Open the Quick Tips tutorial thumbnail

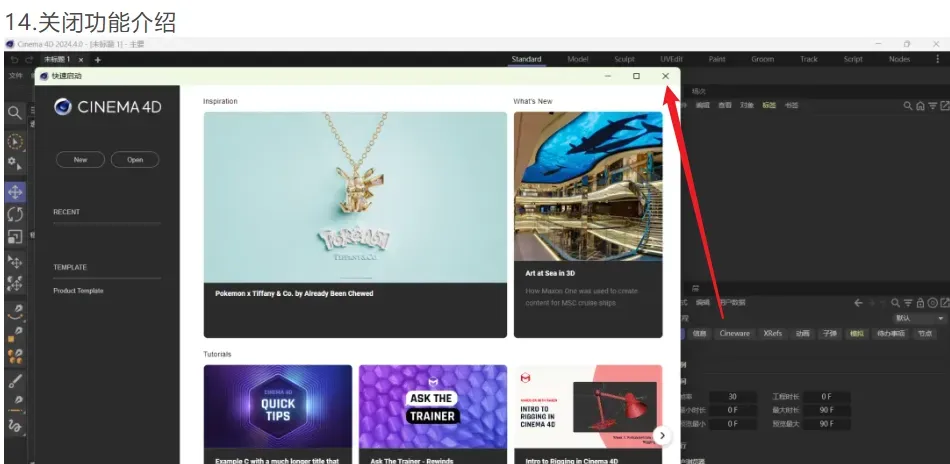point(277,406)
